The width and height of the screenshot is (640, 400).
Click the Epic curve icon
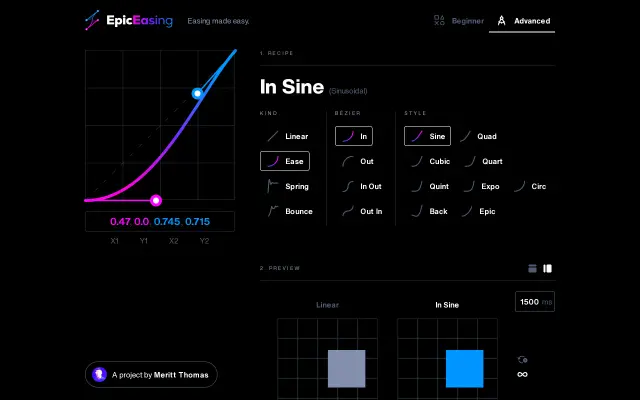[x=467, y=211]
